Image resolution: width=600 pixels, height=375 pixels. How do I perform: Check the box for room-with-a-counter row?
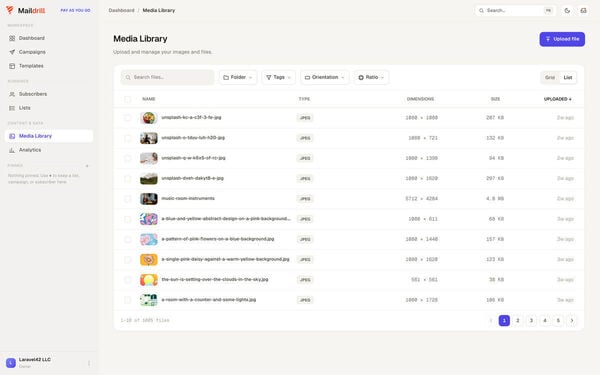point(127,300)
